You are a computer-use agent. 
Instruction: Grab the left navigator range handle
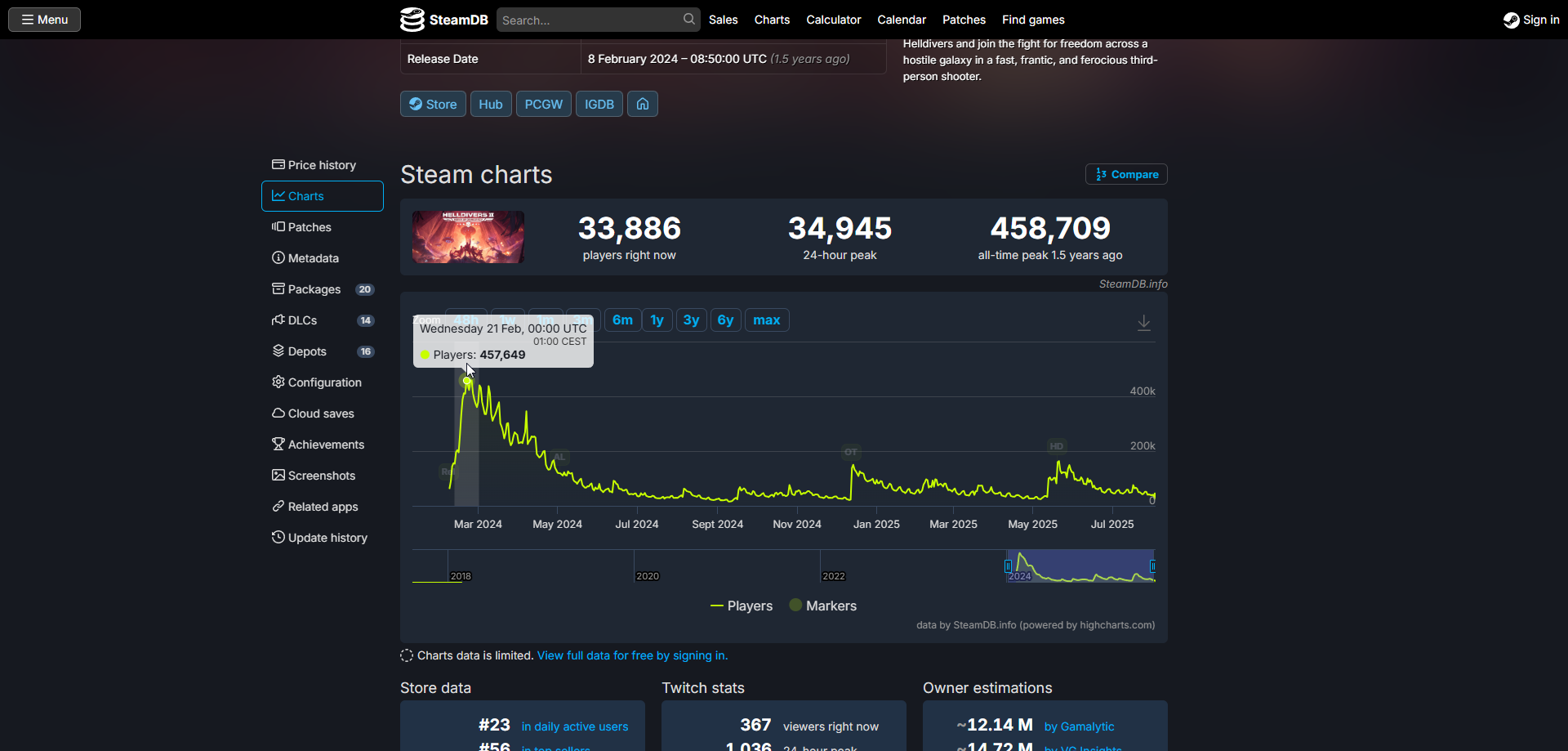1008,566
